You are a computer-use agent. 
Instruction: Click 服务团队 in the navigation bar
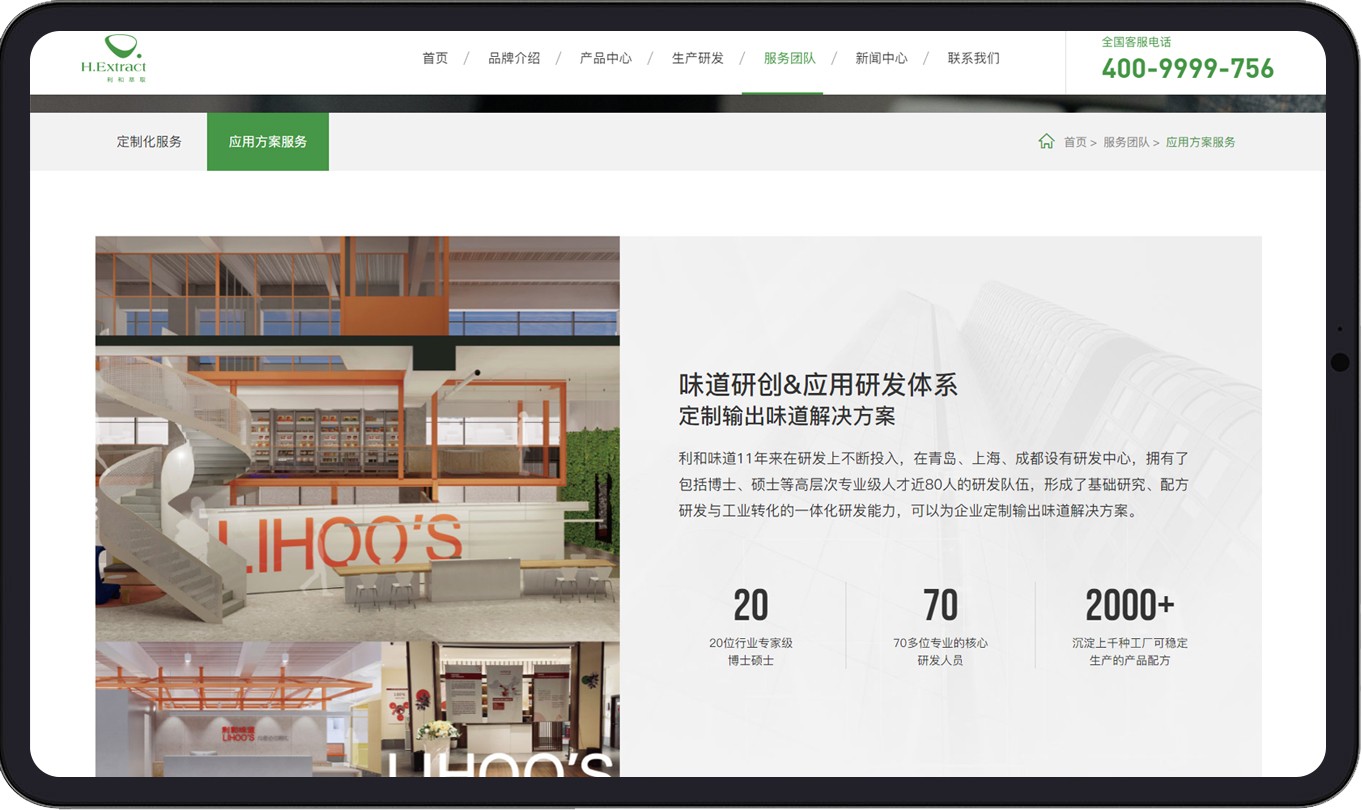789,59
